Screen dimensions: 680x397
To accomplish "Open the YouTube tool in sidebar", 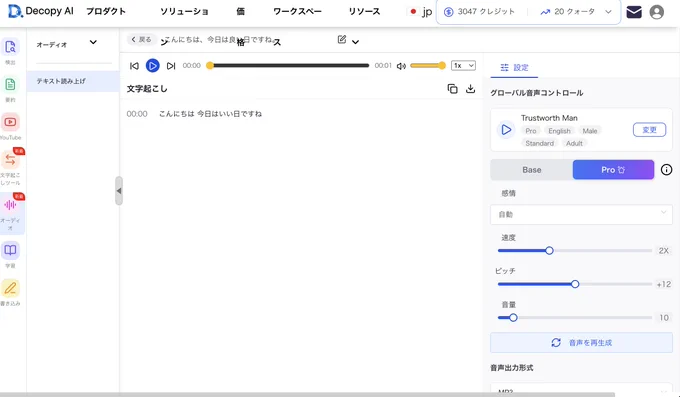I will (10, 122).
